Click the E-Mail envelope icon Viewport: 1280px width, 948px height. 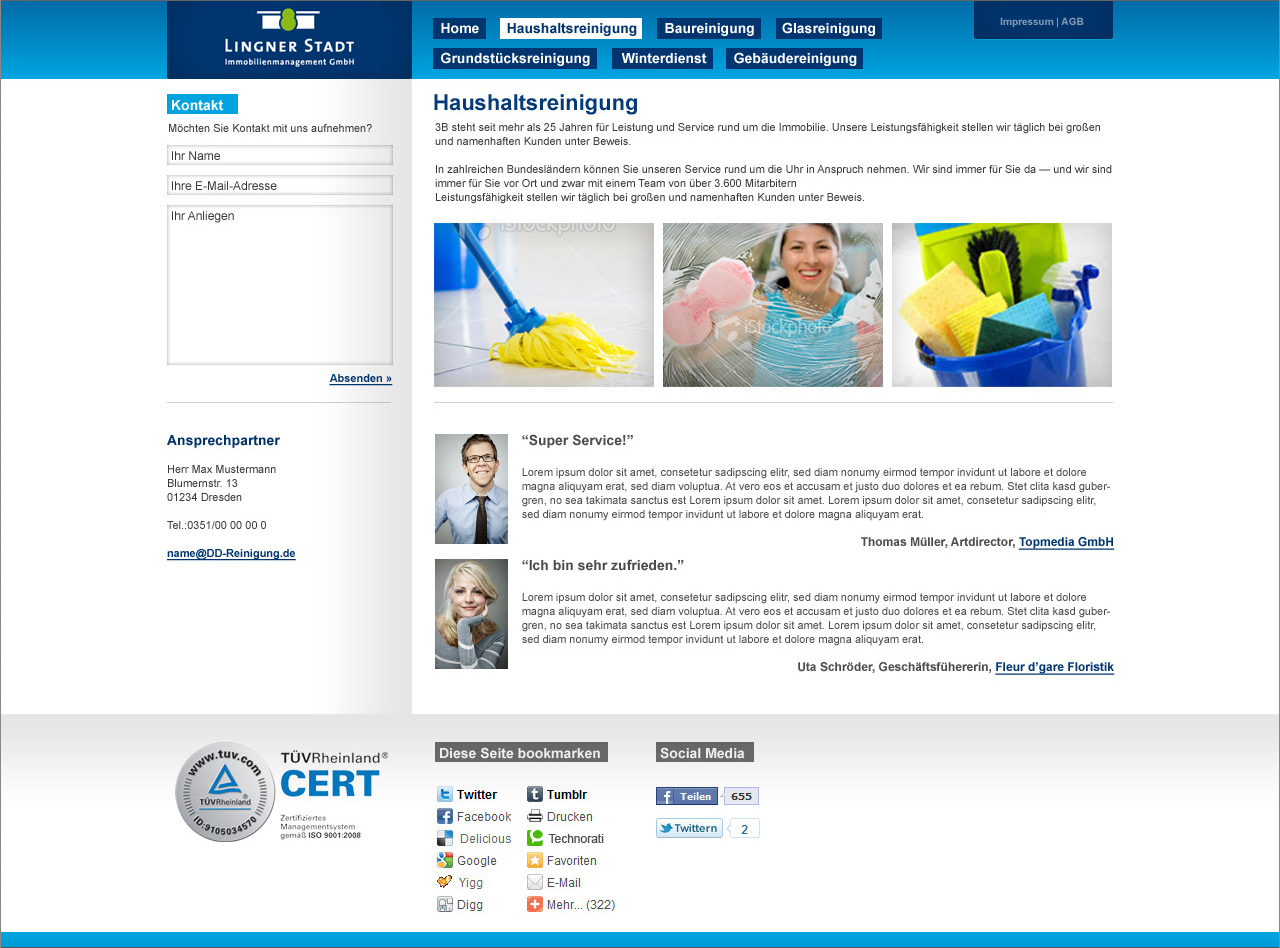(535, 883)
